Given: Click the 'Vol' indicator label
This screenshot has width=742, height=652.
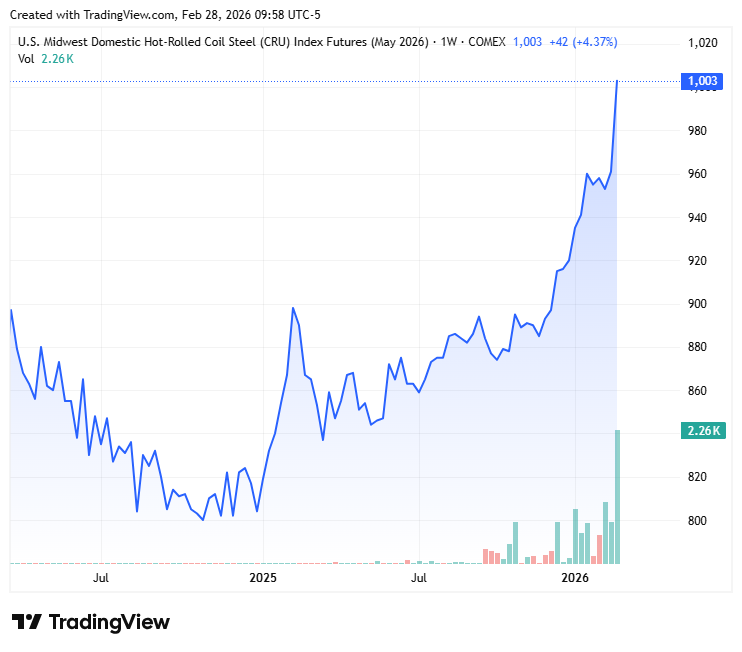Looking at the screenshot, I should click(26, 59).
